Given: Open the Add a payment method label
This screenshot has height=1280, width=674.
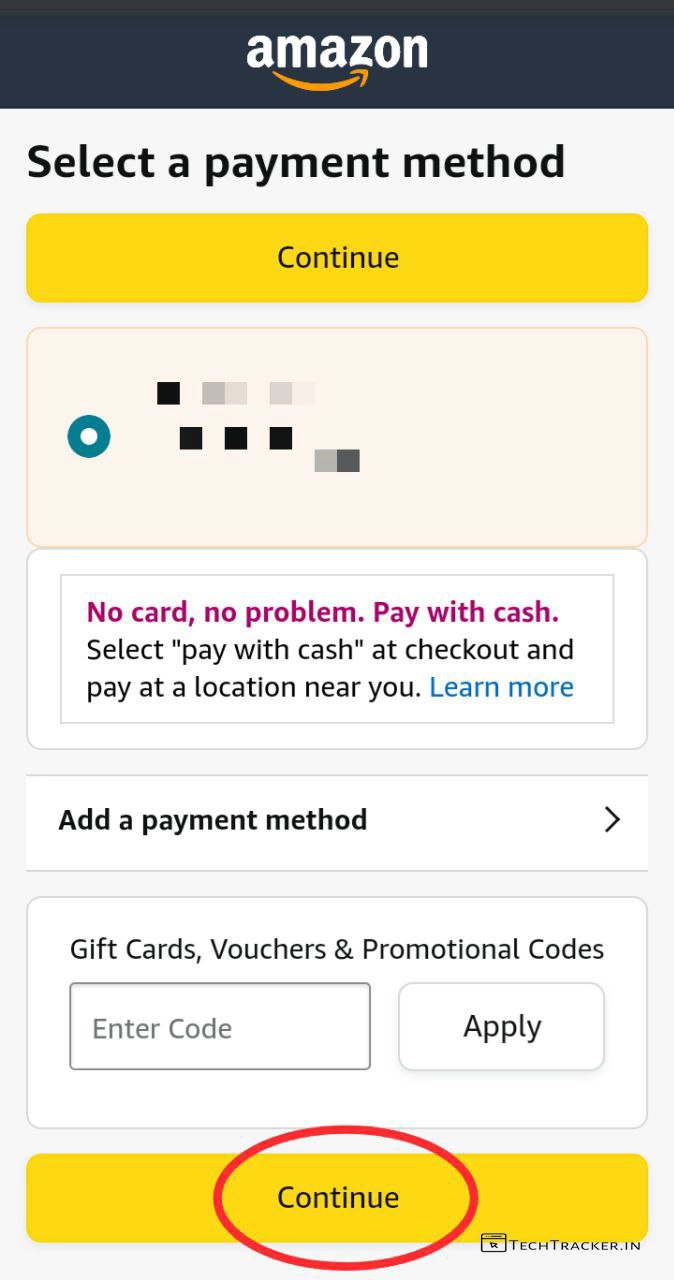Looking at the screenshot, I should tap(213, 820).
